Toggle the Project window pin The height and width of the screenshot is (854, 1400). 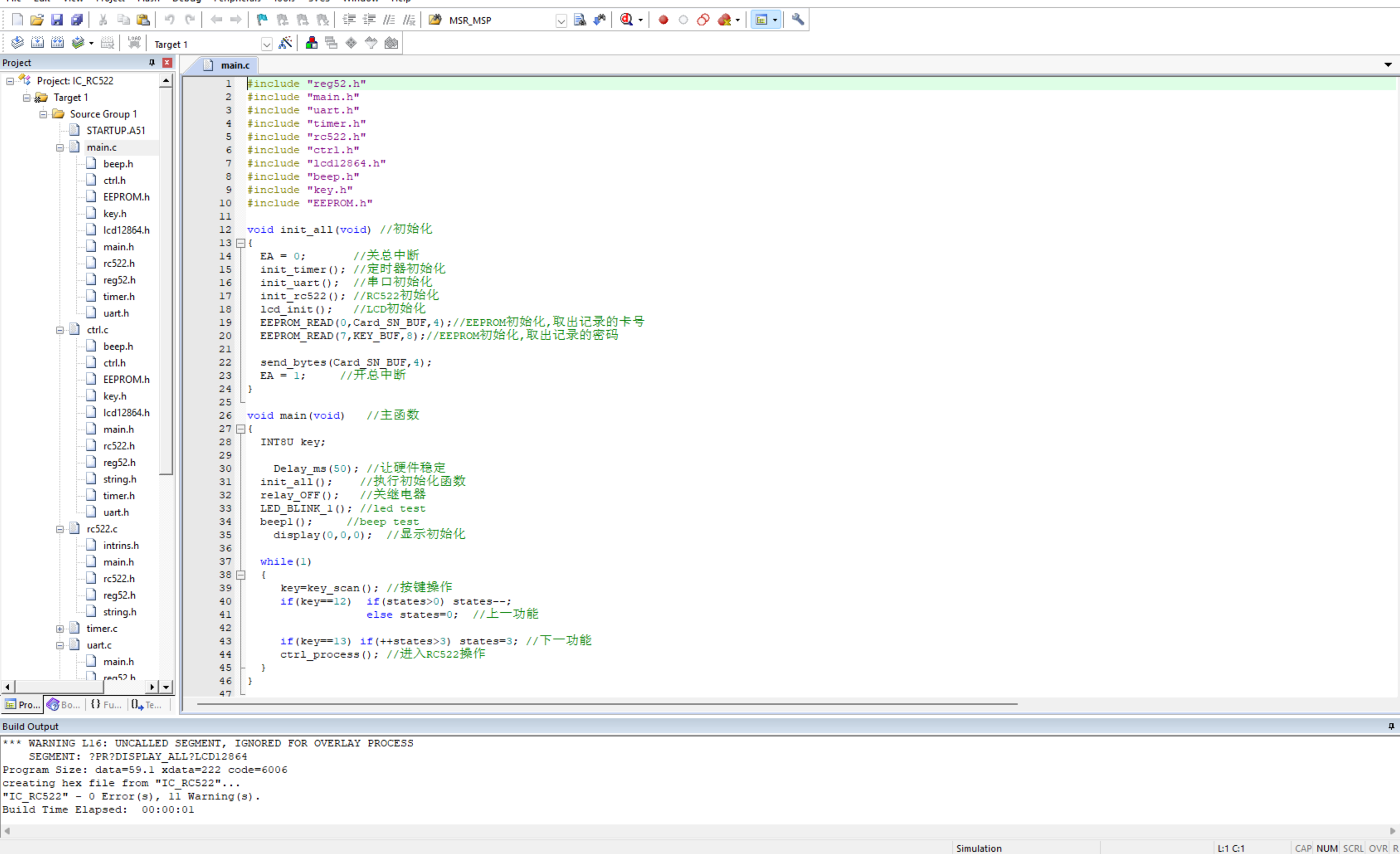(x=152, y=63)
